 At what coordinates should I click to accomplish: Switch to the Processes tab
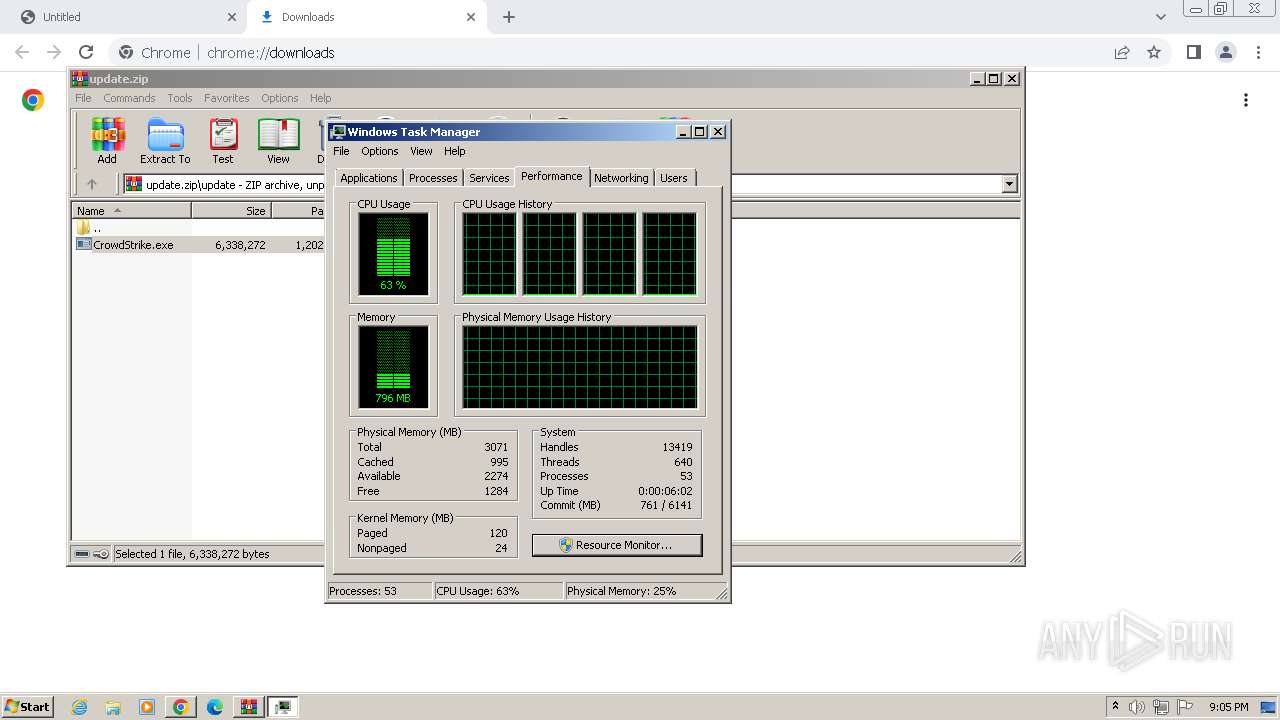(433, 178)
